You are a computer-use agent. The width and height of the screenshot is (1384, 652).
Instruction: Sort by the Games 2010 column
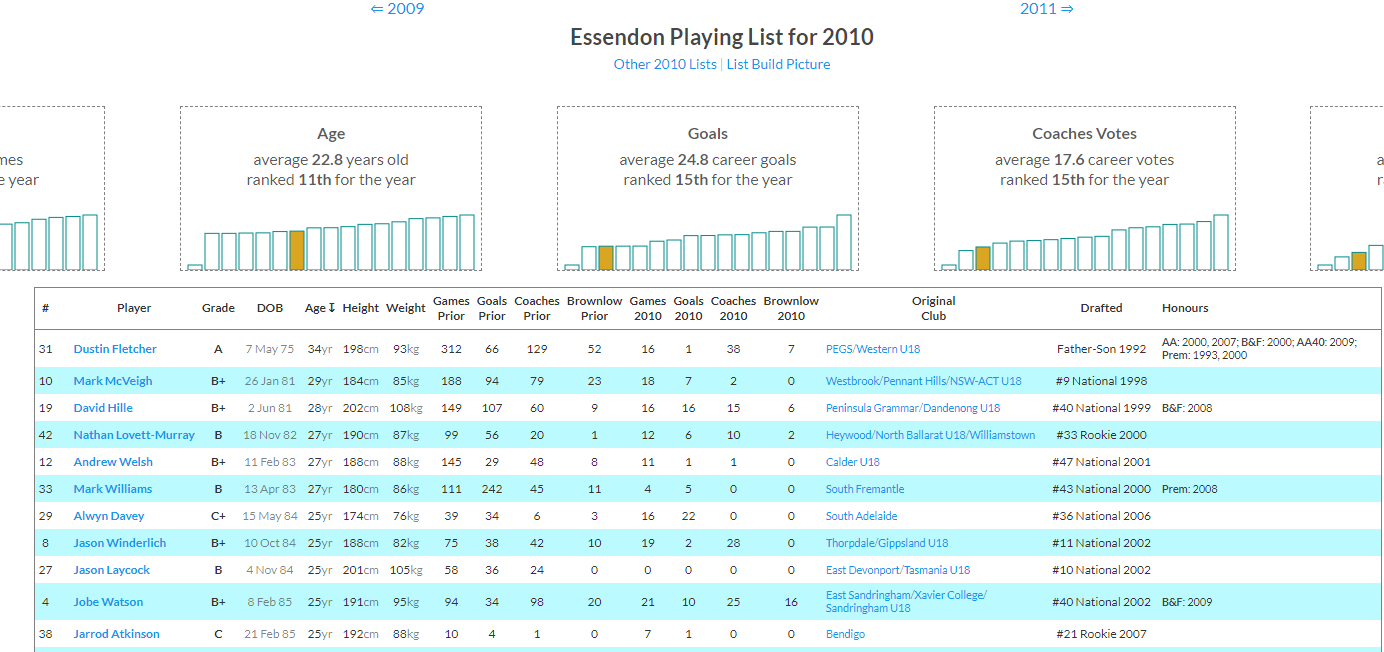[648, 308]
